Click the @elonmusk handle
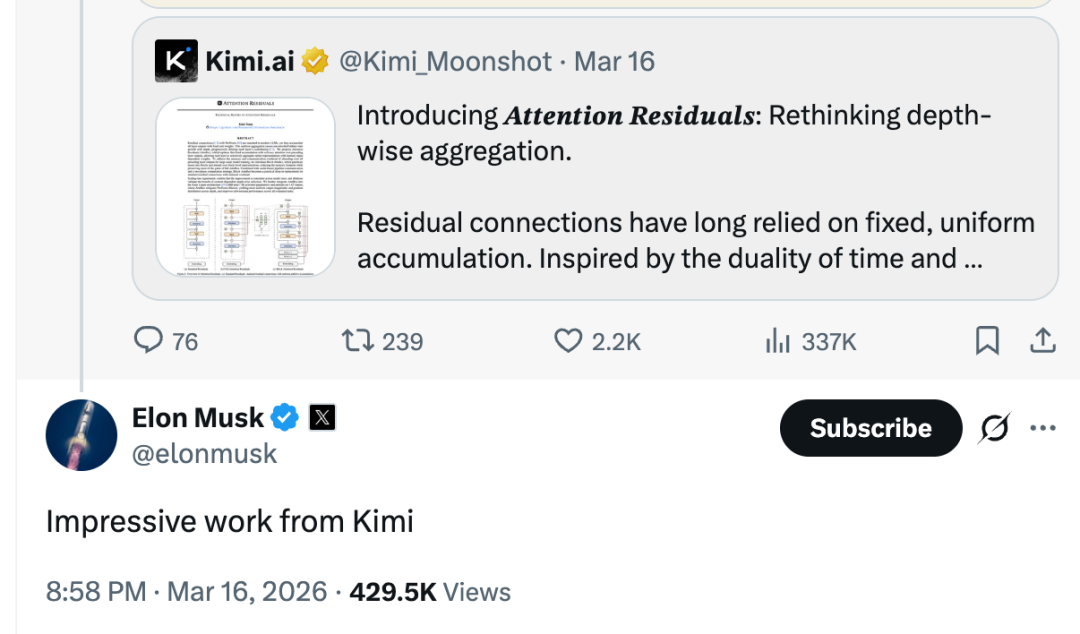1080x634 pixels. pyautogui.click(x=204, y=454)
